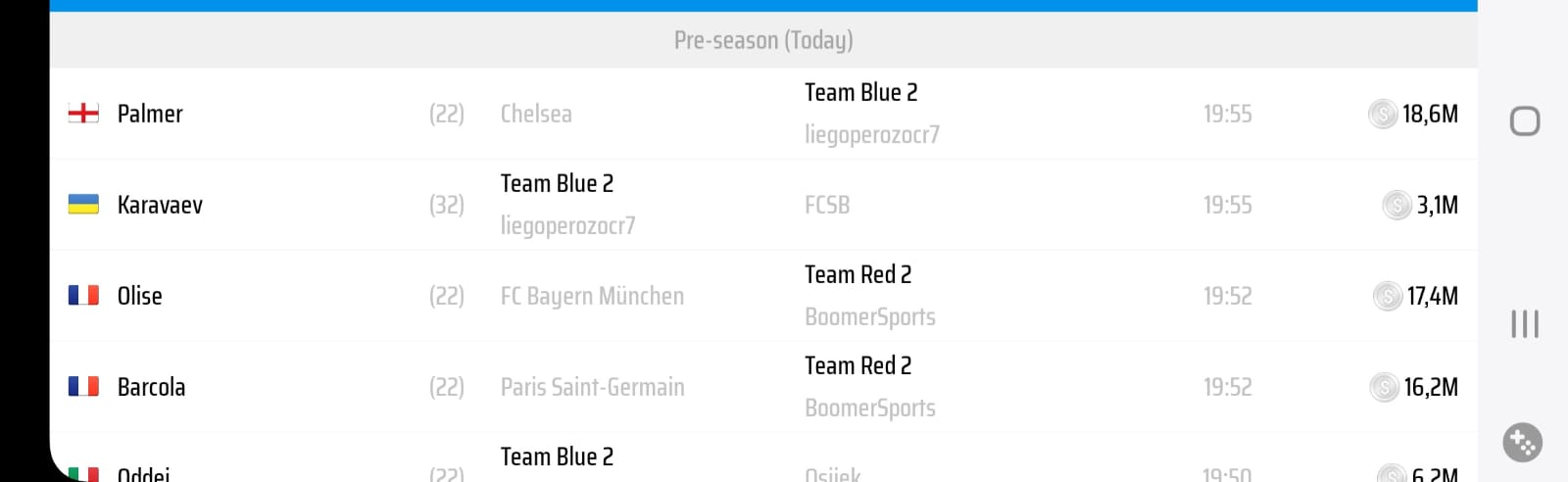
Task: Open FC Bayern München club page
Action: click(592, 296)
